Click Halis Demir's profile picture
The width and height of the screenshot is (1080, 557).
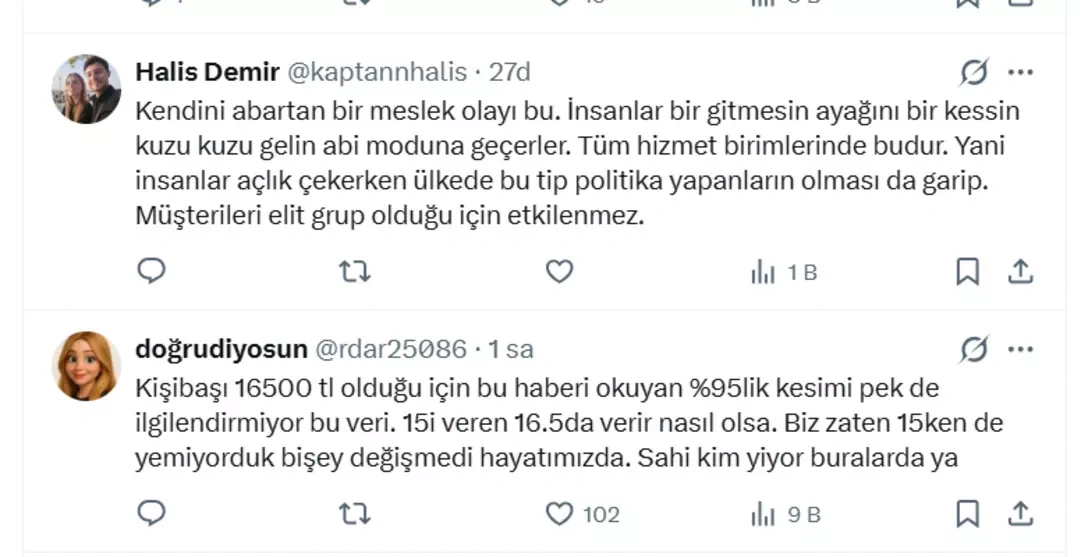[86, 89]
